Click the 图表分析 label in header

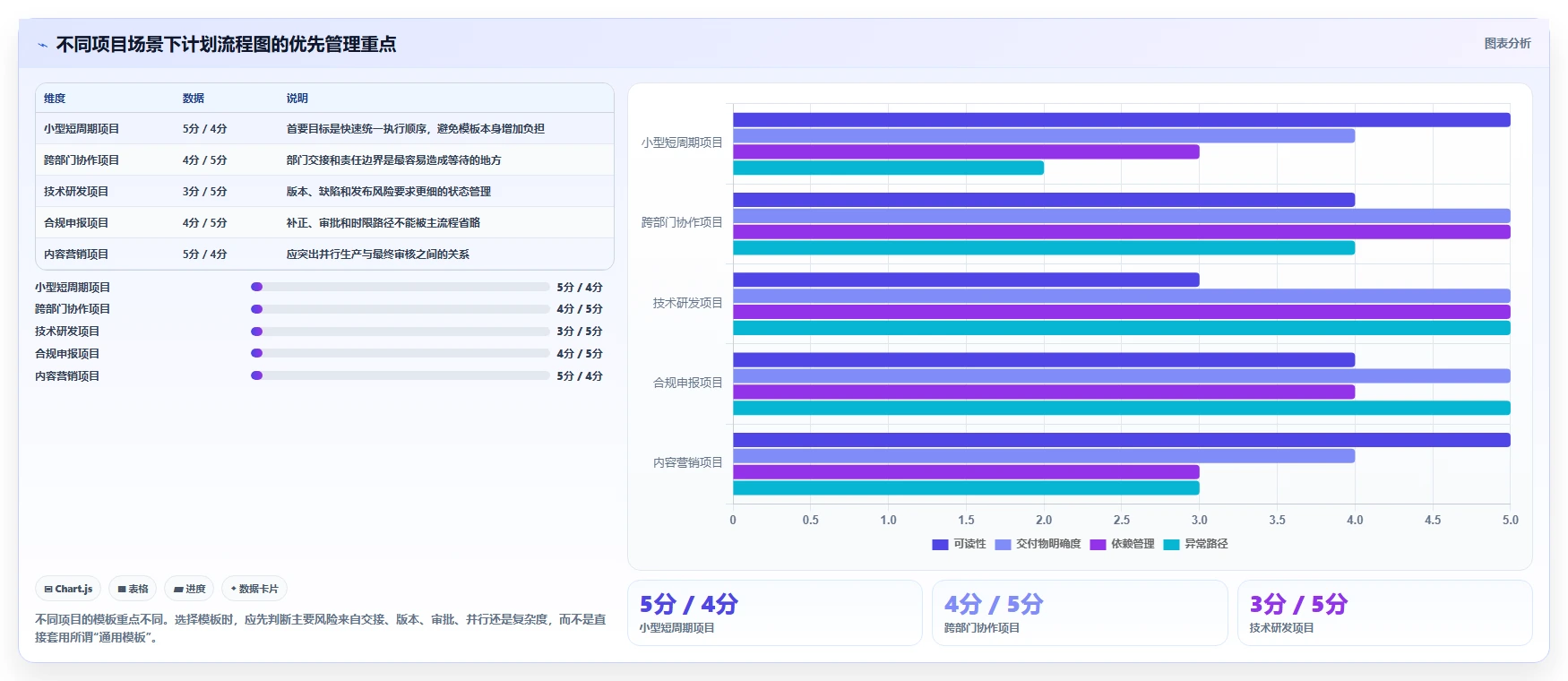pos(1507,43)
